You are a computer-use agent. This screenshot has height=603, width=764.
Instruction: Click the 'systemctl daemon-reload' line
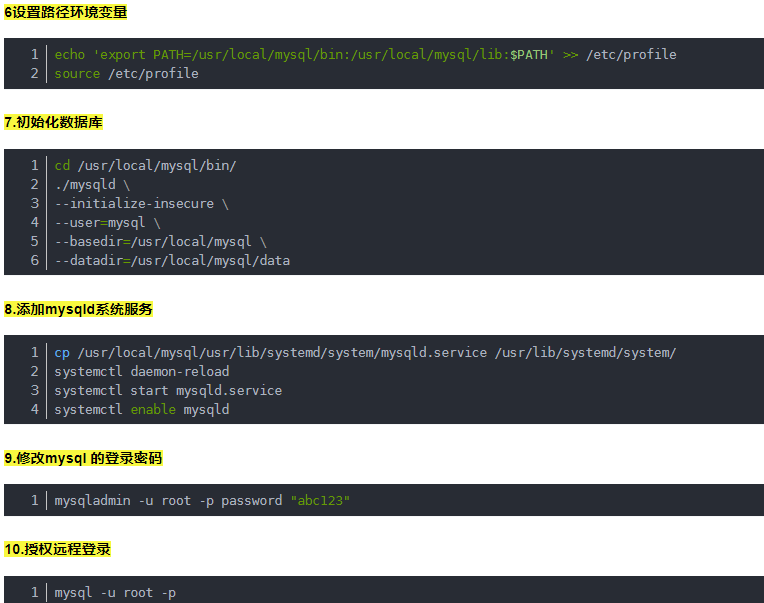click(141, 372)
